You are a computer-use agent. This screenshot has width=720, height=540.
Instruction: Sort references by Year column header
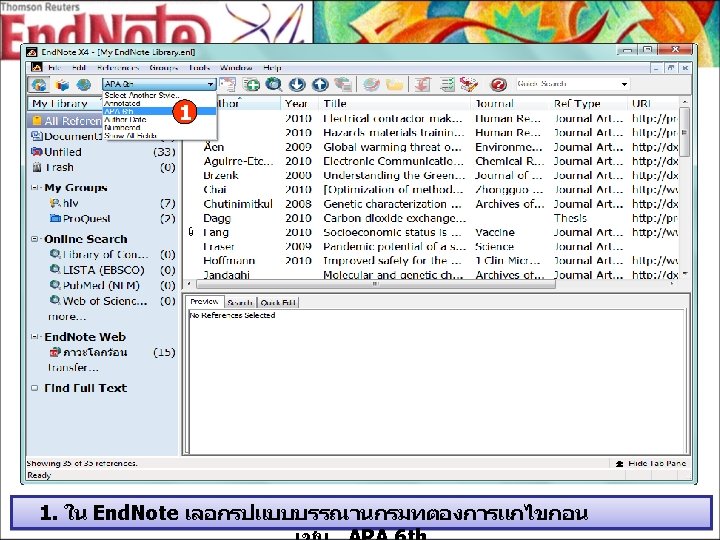tap(300, 104)
